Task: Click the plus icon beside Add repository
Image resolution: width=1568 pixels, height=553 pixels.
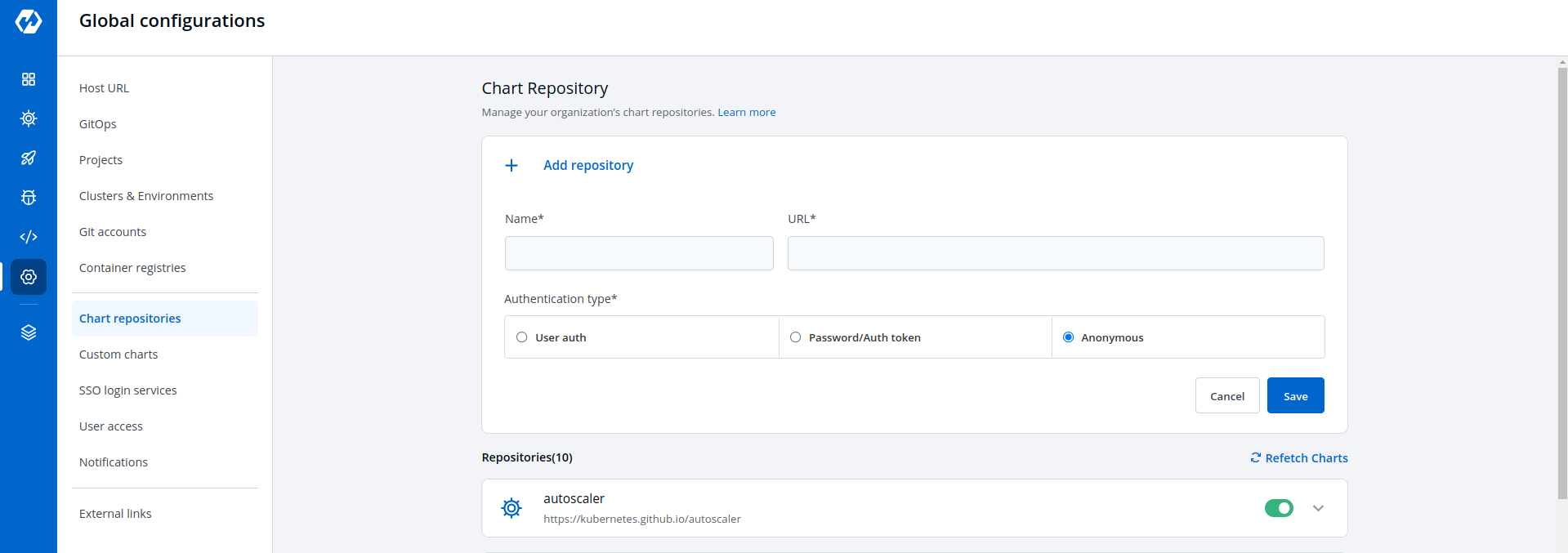Action: 511,166
